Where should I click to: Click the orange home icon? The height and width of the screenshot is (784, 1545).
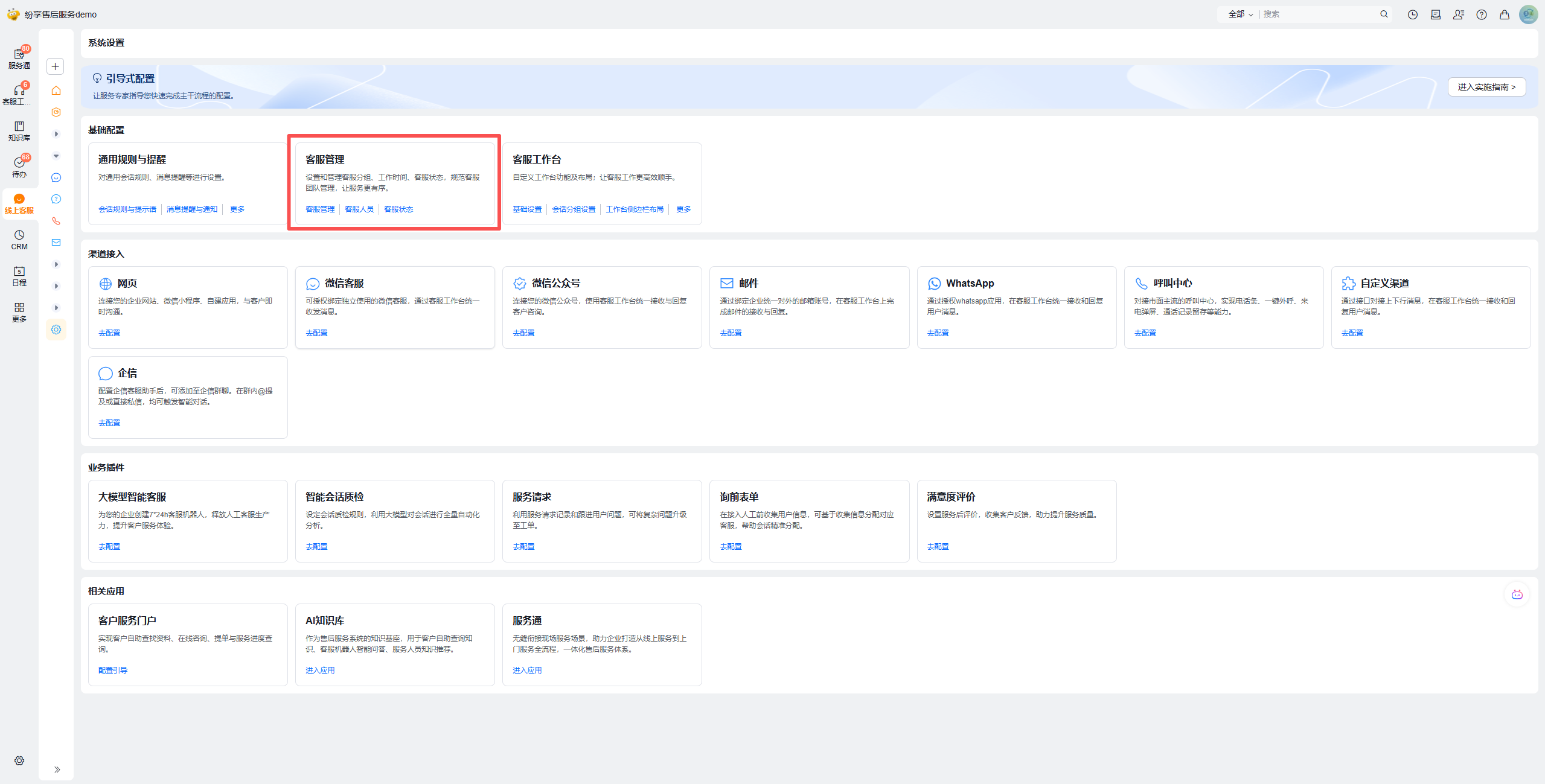pos(56,91)
